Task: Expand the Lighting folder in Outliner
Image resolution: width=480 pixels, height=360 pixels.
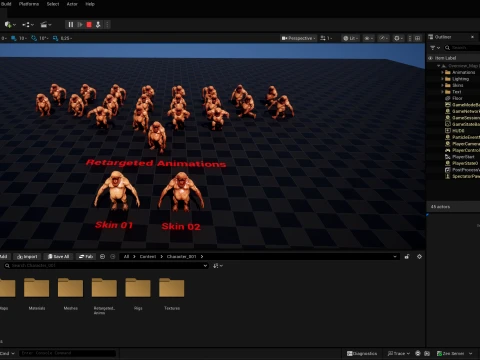Action: (442, 79)
